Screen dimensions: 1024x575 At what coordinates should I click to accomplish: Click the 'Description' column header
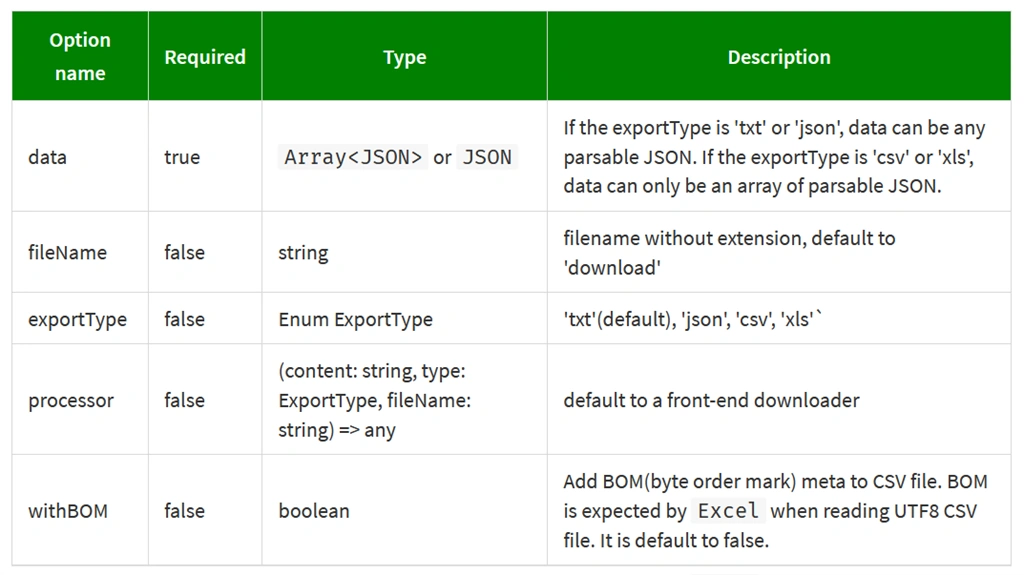pos(779,56)
